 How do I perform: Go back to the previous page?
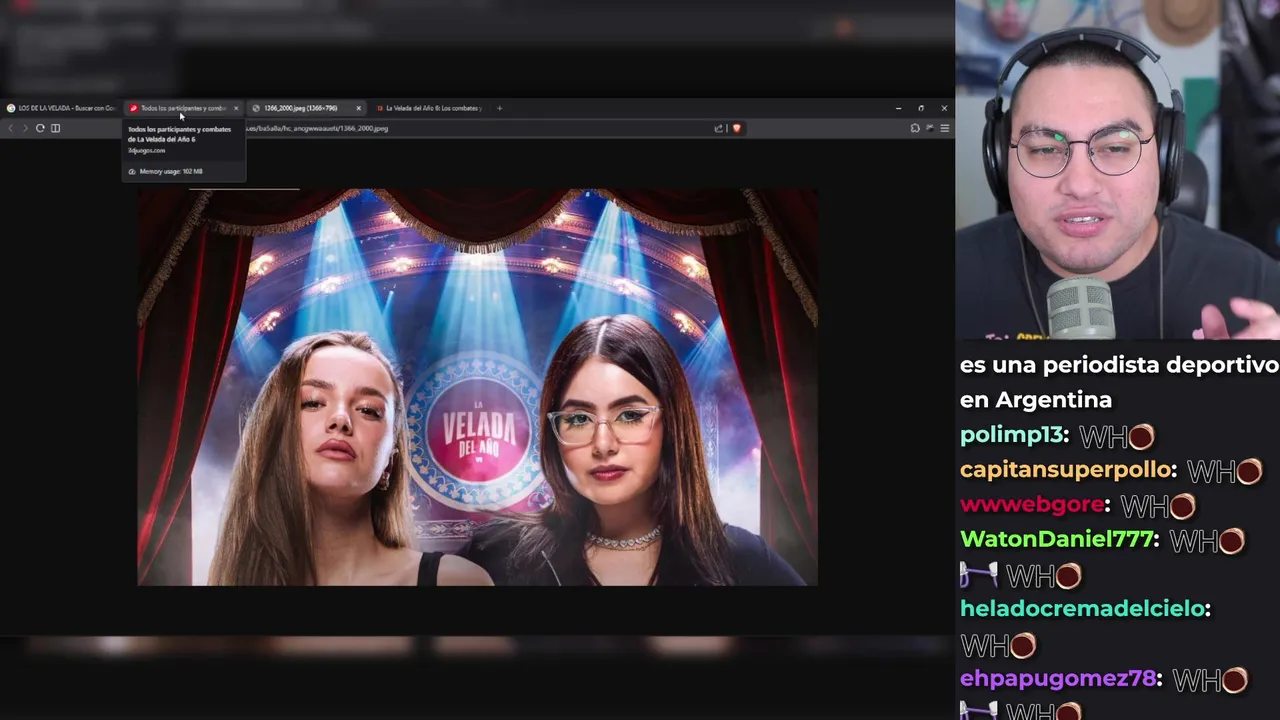tap(11, 128)
